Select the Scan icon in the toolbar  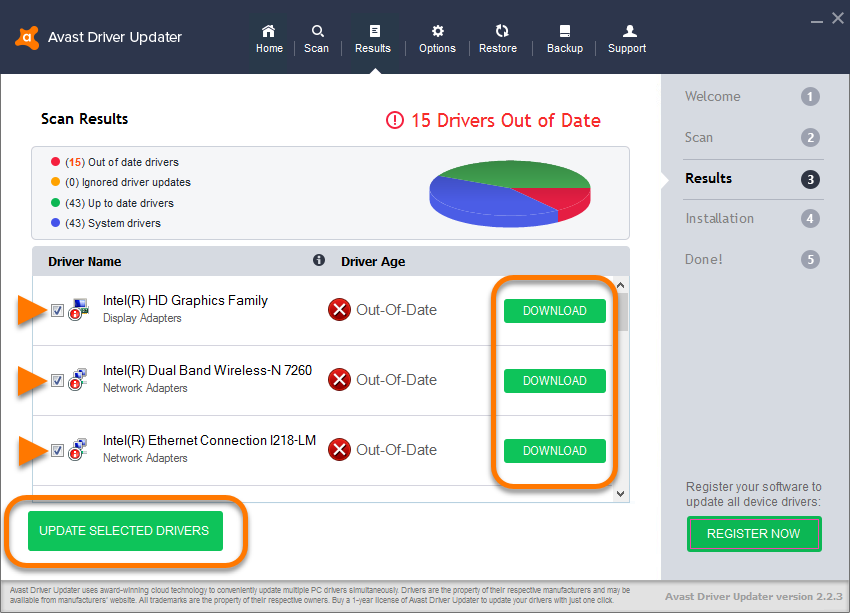316,38
